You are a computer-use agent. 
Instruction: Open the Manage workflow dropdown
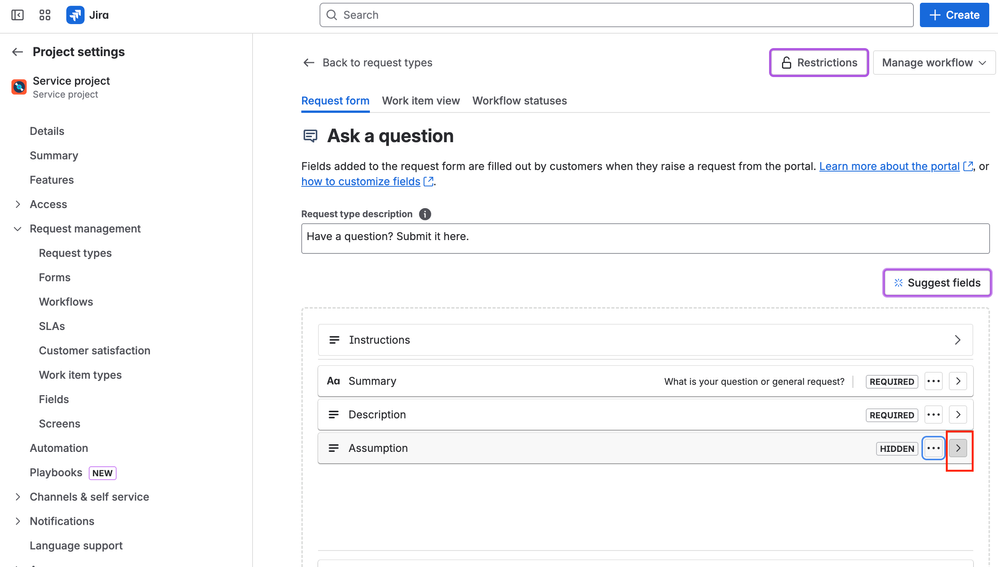934,62
